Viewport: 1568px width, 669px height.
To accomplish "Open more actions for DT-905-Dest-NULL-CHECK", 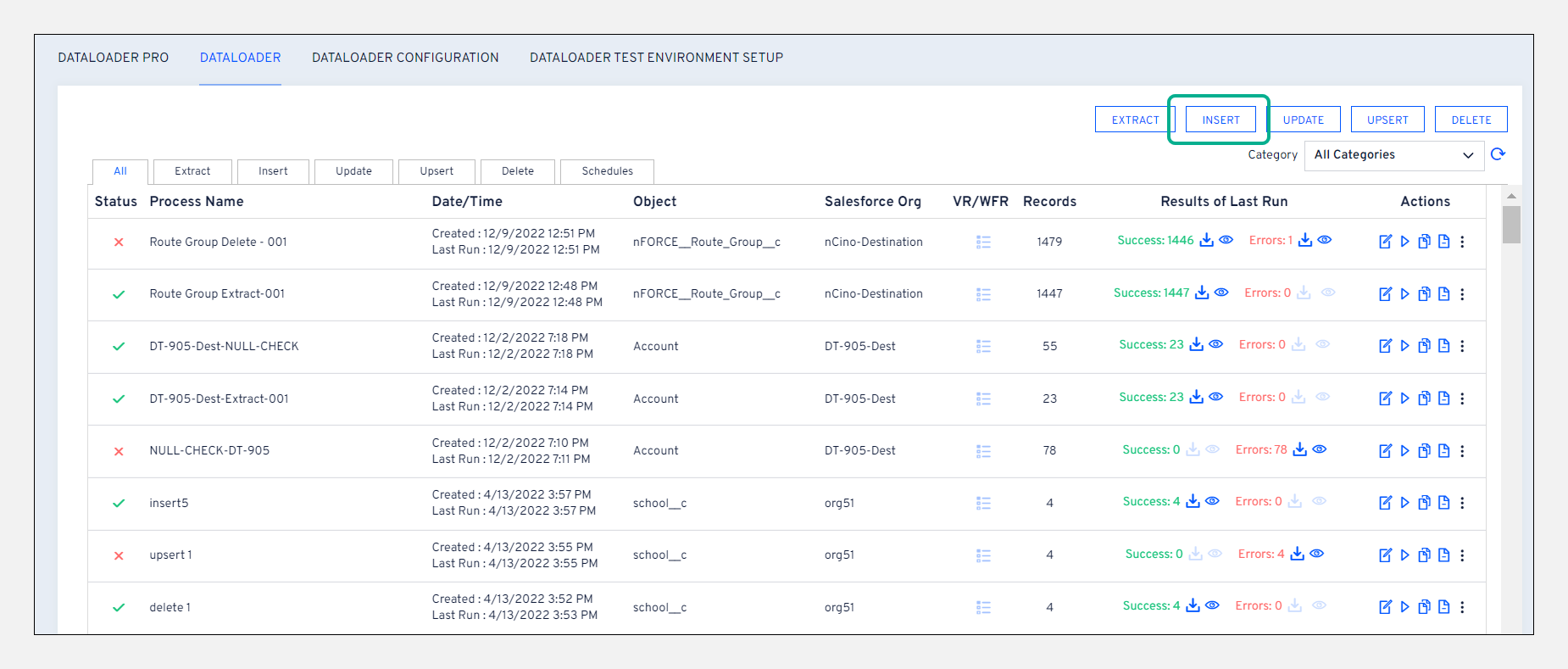I will point(1462,346).
